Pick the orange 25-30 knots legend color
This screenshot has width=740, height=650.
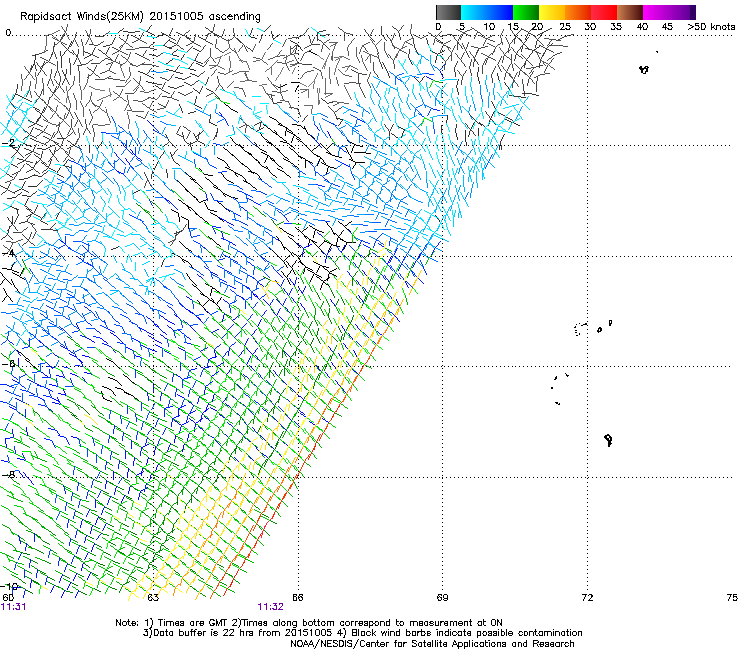pyautogui.click(x=578, y=12)
